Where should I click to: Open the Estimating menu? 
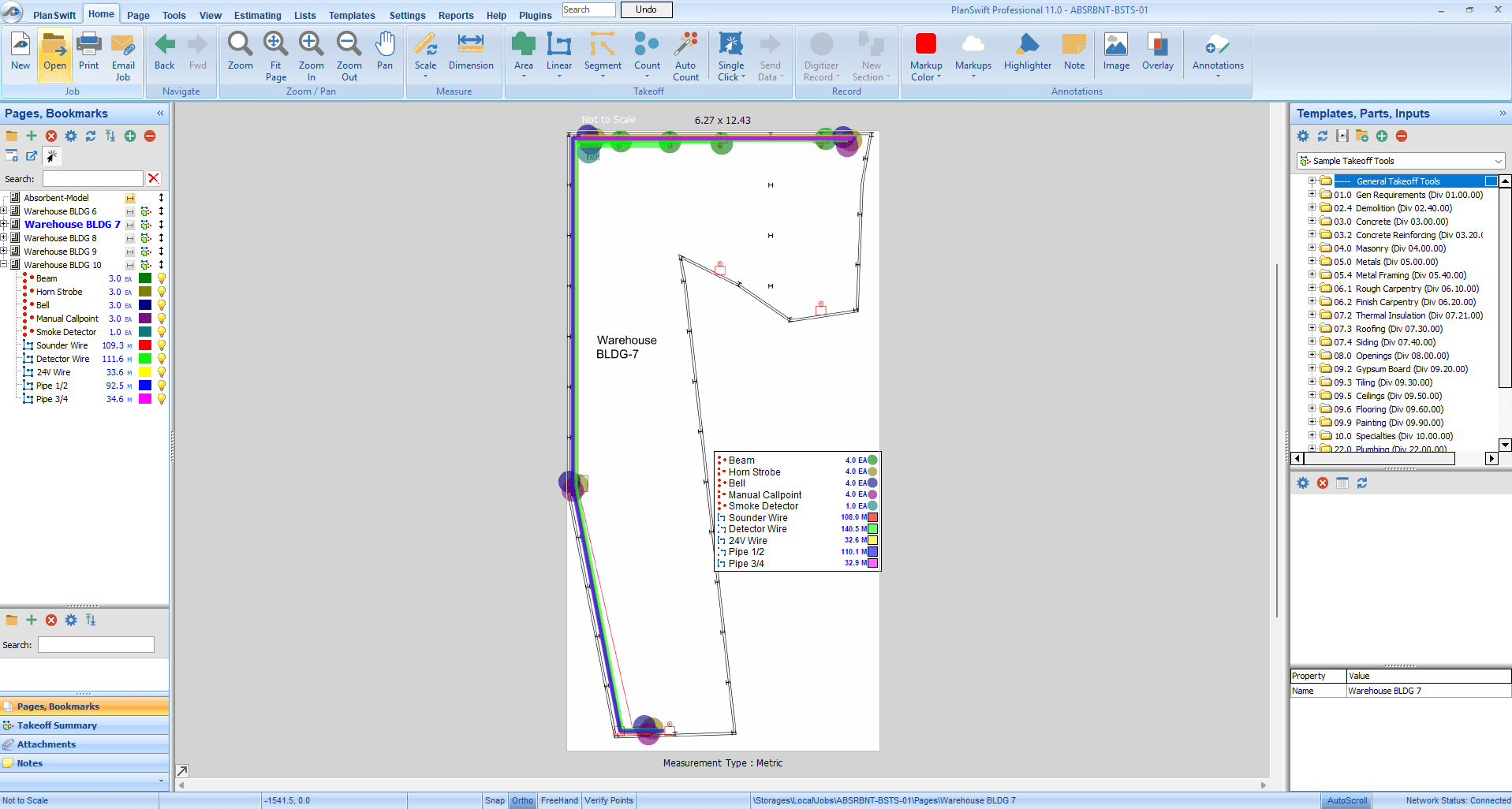click(257, 15)
